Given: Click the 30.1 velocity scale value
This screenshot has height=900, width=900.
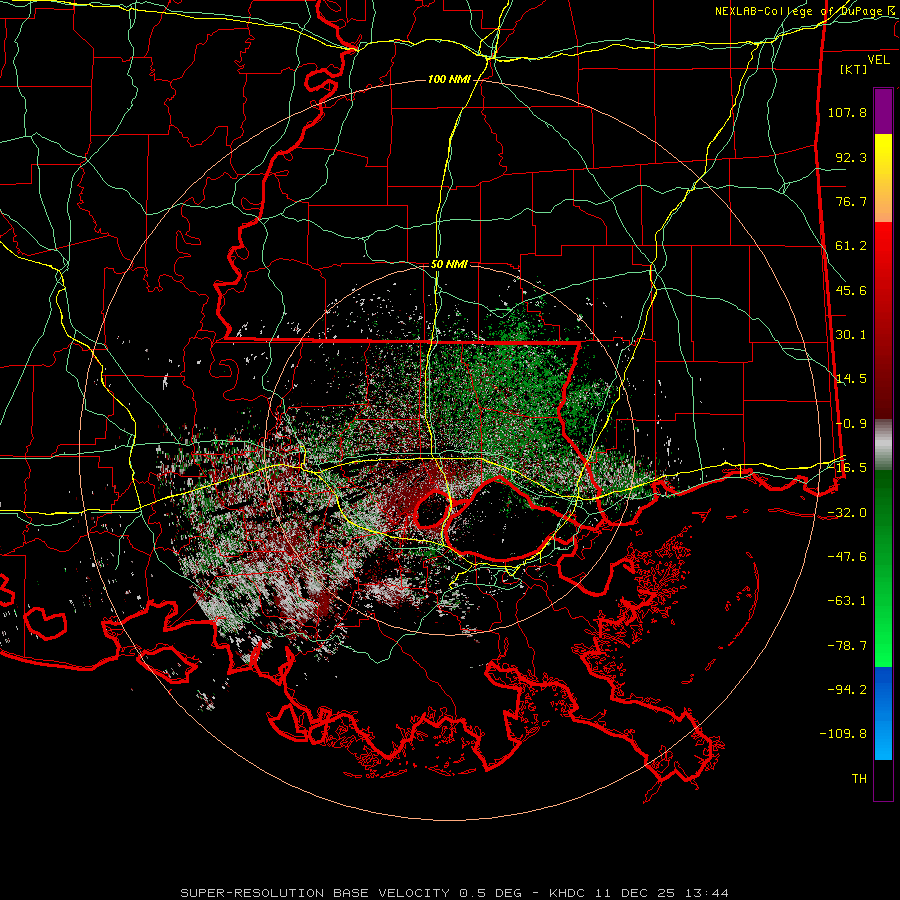Looking at the screenshot, I should (851, 335).
